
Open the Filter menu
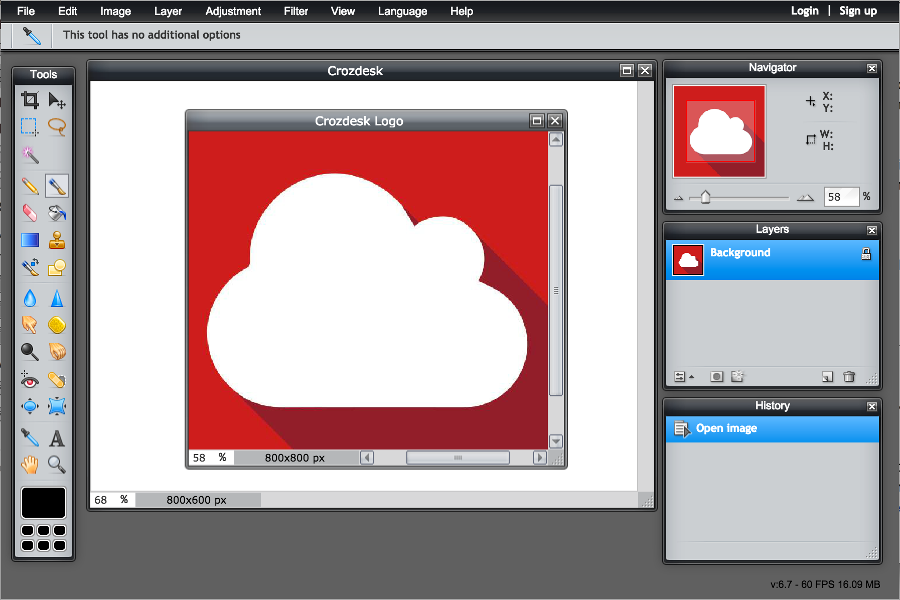coord(295,11)
